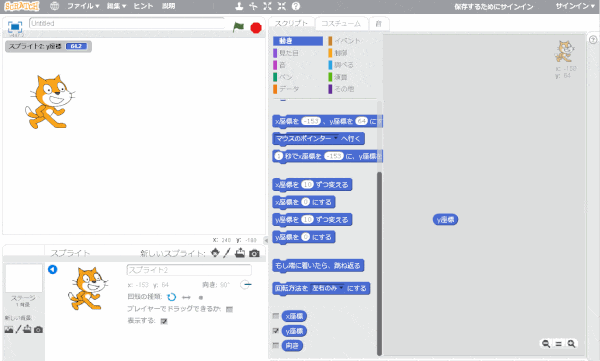
Task: Open マウスのポインター dropdown in block
Action: click(336, 138)
